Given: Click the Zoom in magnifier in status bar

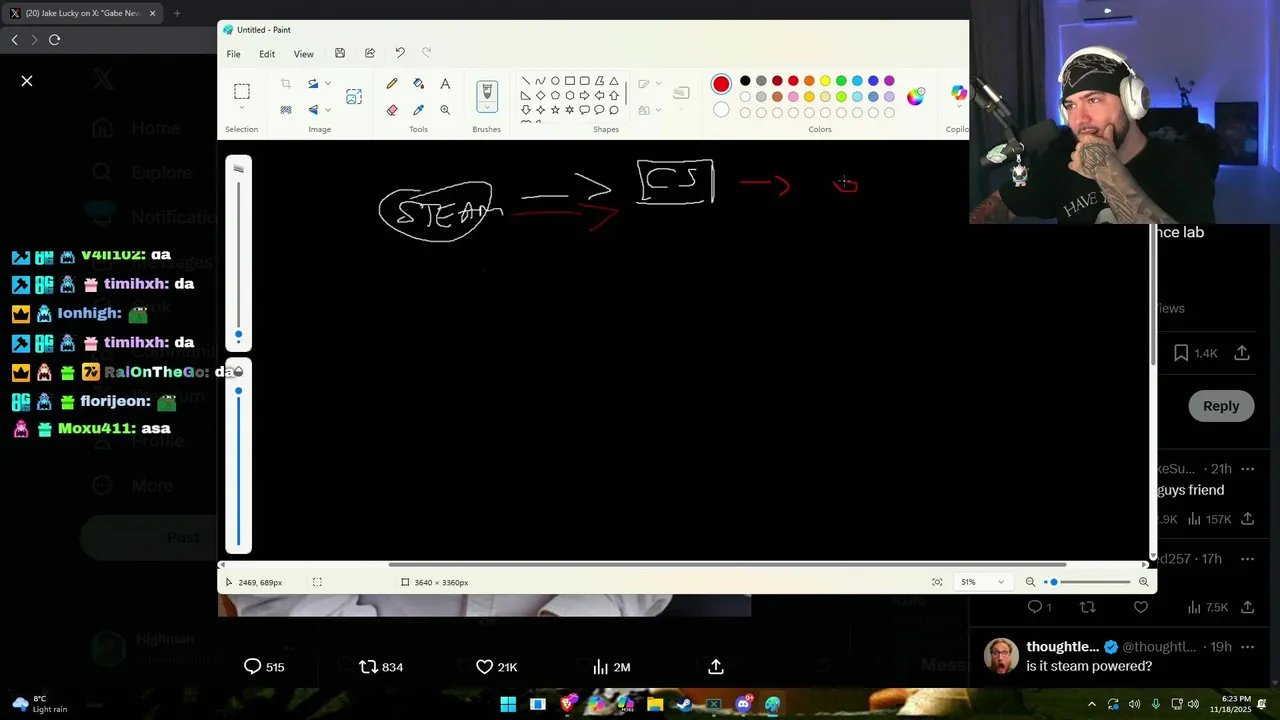Looking at the screenshot, I should pyautogui.click(x=1143, y=582).
